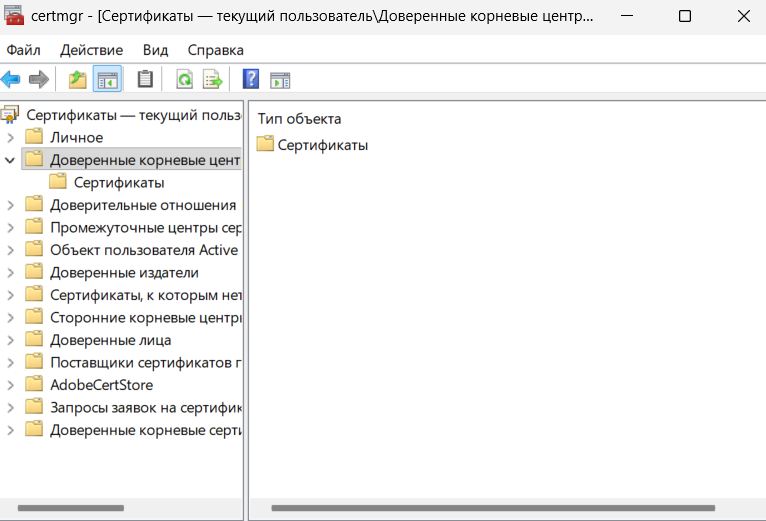
Task: Open the Действие menu
Action: 91,50
